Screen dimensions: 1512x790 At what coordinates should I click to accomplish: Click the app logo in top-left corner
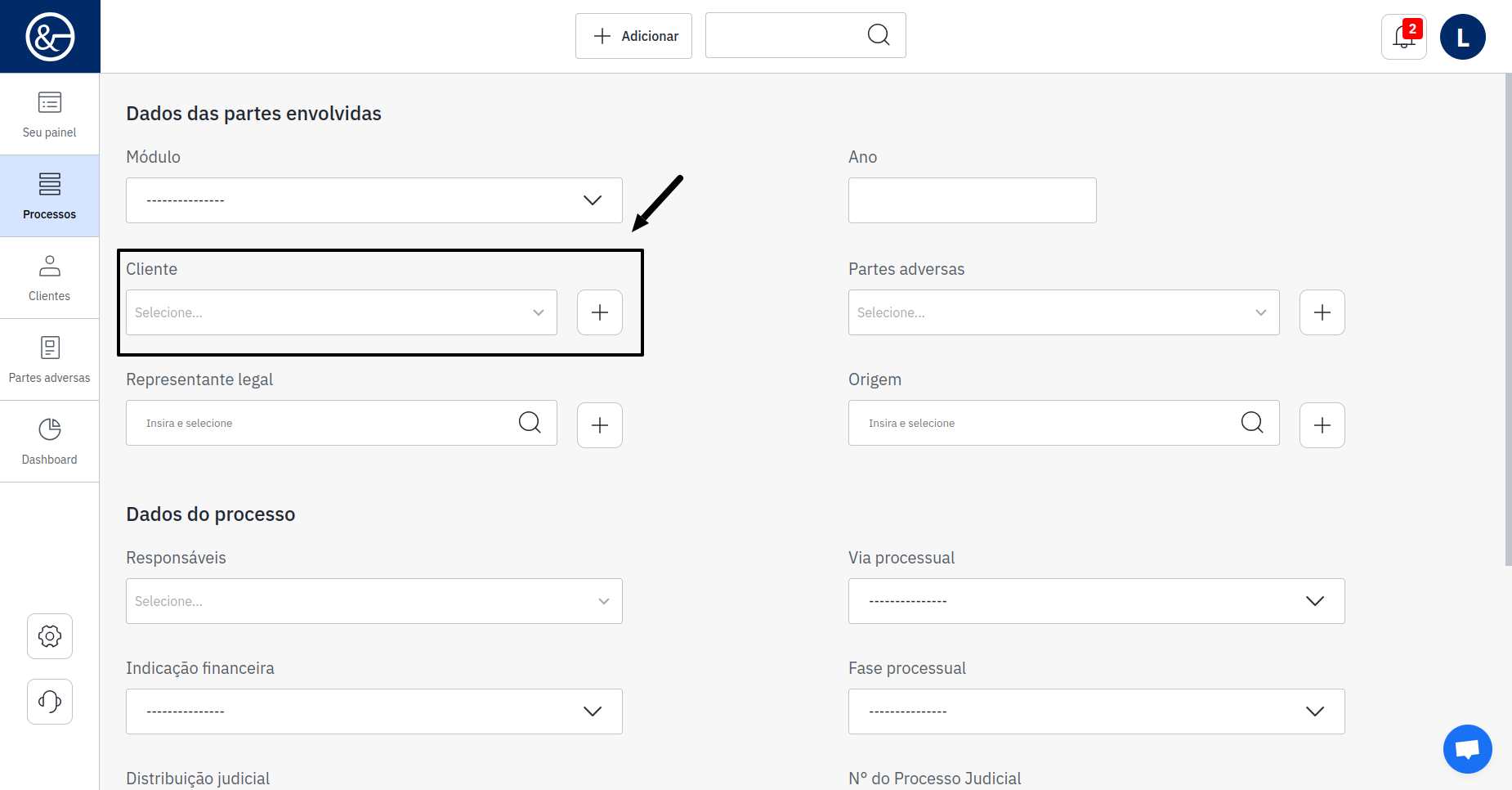(x=50, y=37)
